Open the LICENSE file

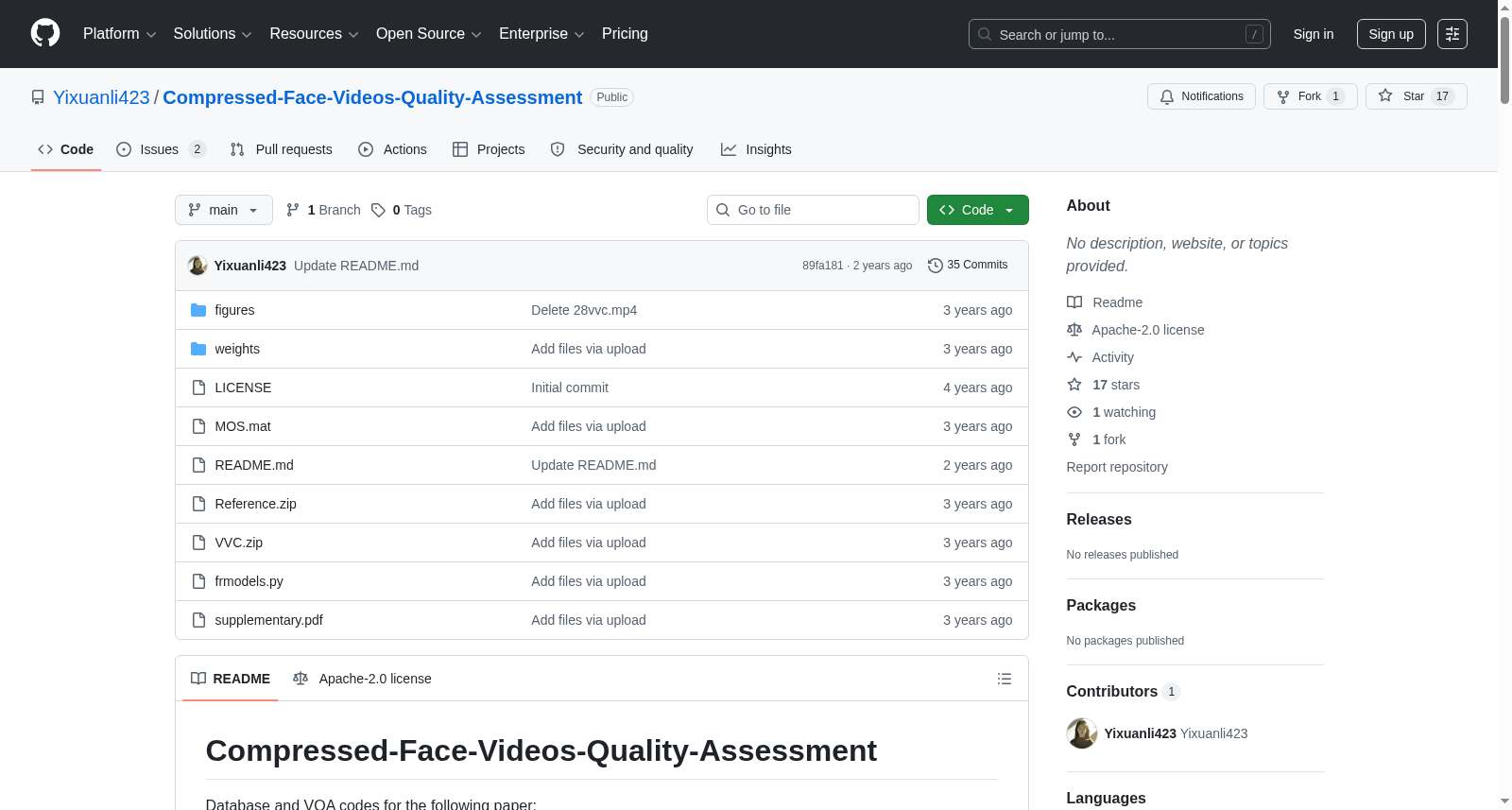[243, 388]
